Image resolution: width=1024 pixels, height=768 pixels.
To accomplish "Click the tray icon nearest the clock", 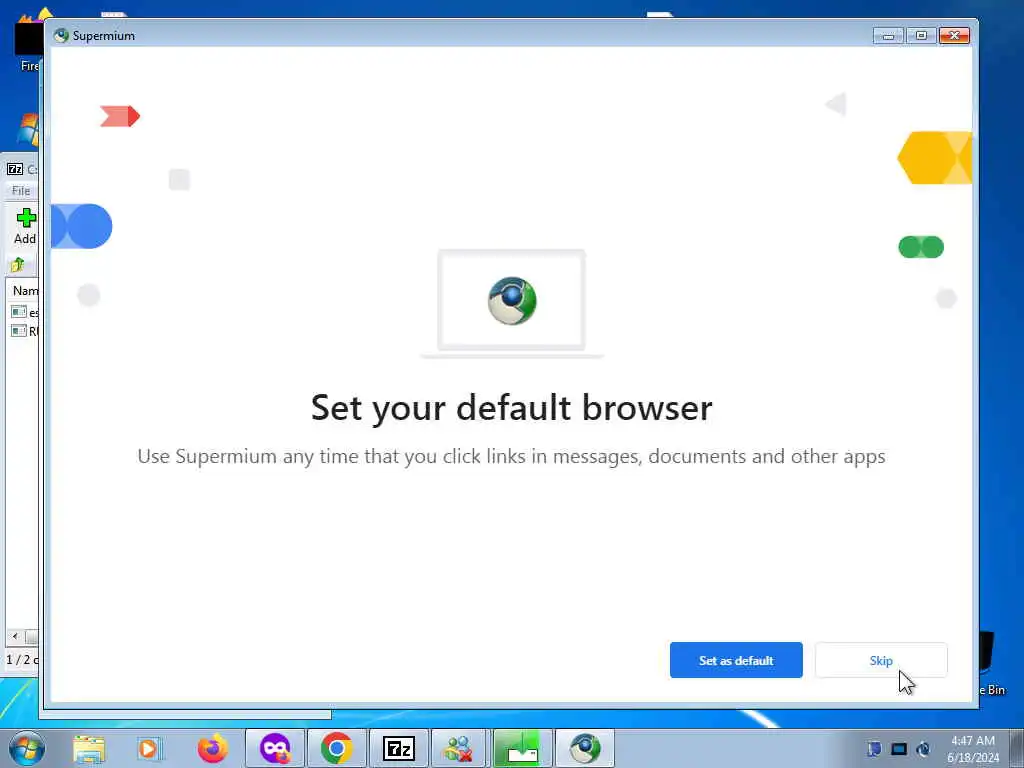I will [x=923, y=748].
